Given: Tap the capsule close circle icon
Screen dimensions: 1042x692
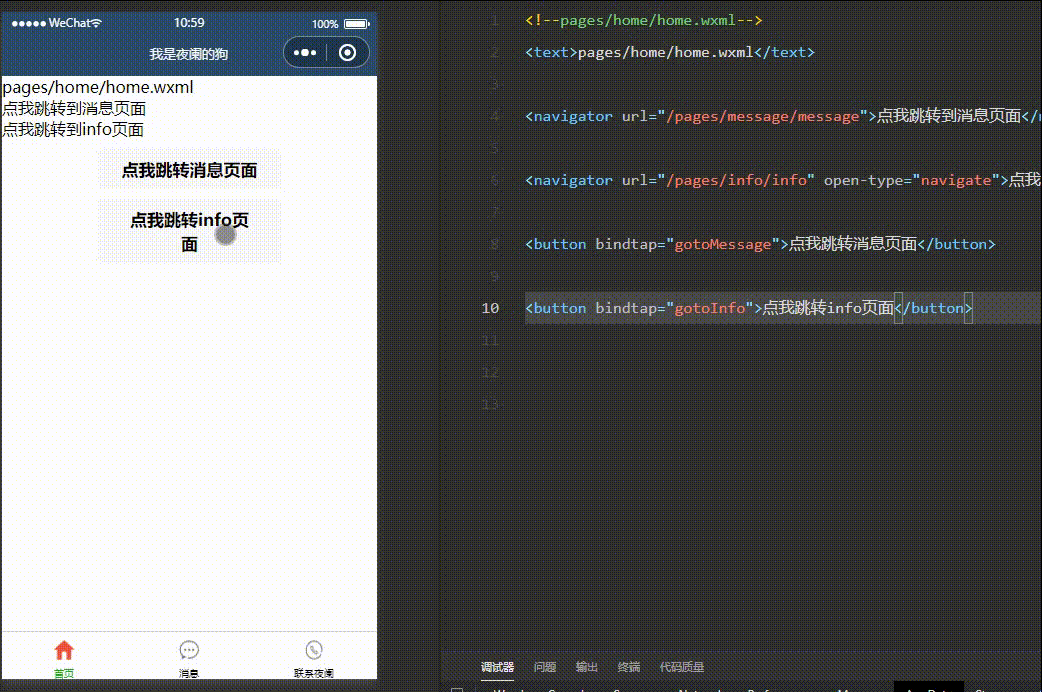Looking at the screenshot, I should pos(348,53).
